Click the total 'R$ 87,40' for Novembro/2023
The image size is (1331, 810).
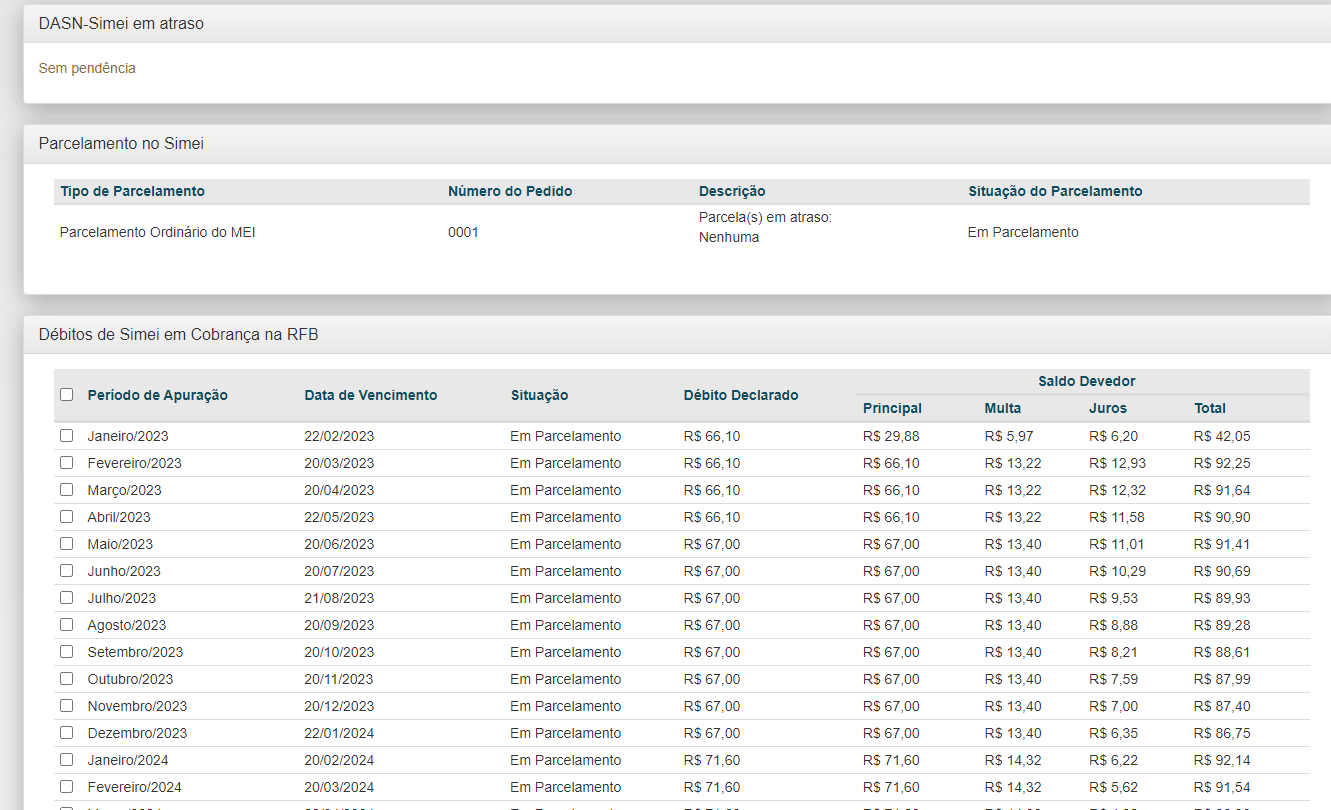pyautogui.click(x=1222, y=706)
